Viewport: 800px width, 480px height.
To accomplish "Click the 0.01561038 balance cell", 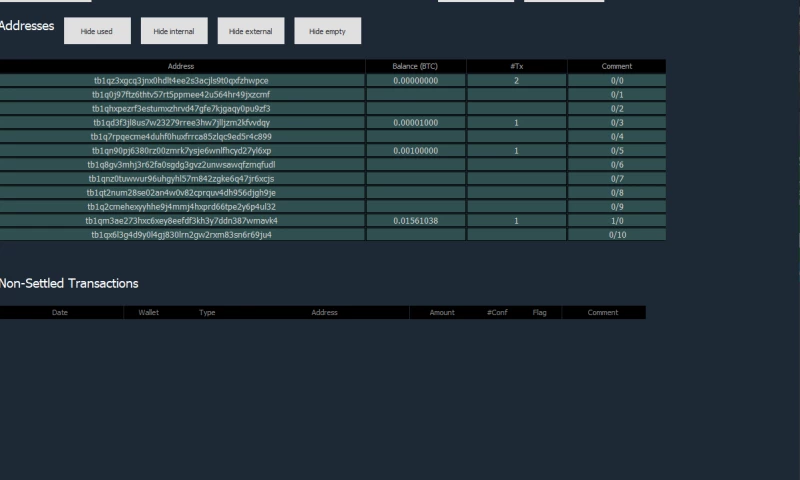I will click(x=416, y=221).
